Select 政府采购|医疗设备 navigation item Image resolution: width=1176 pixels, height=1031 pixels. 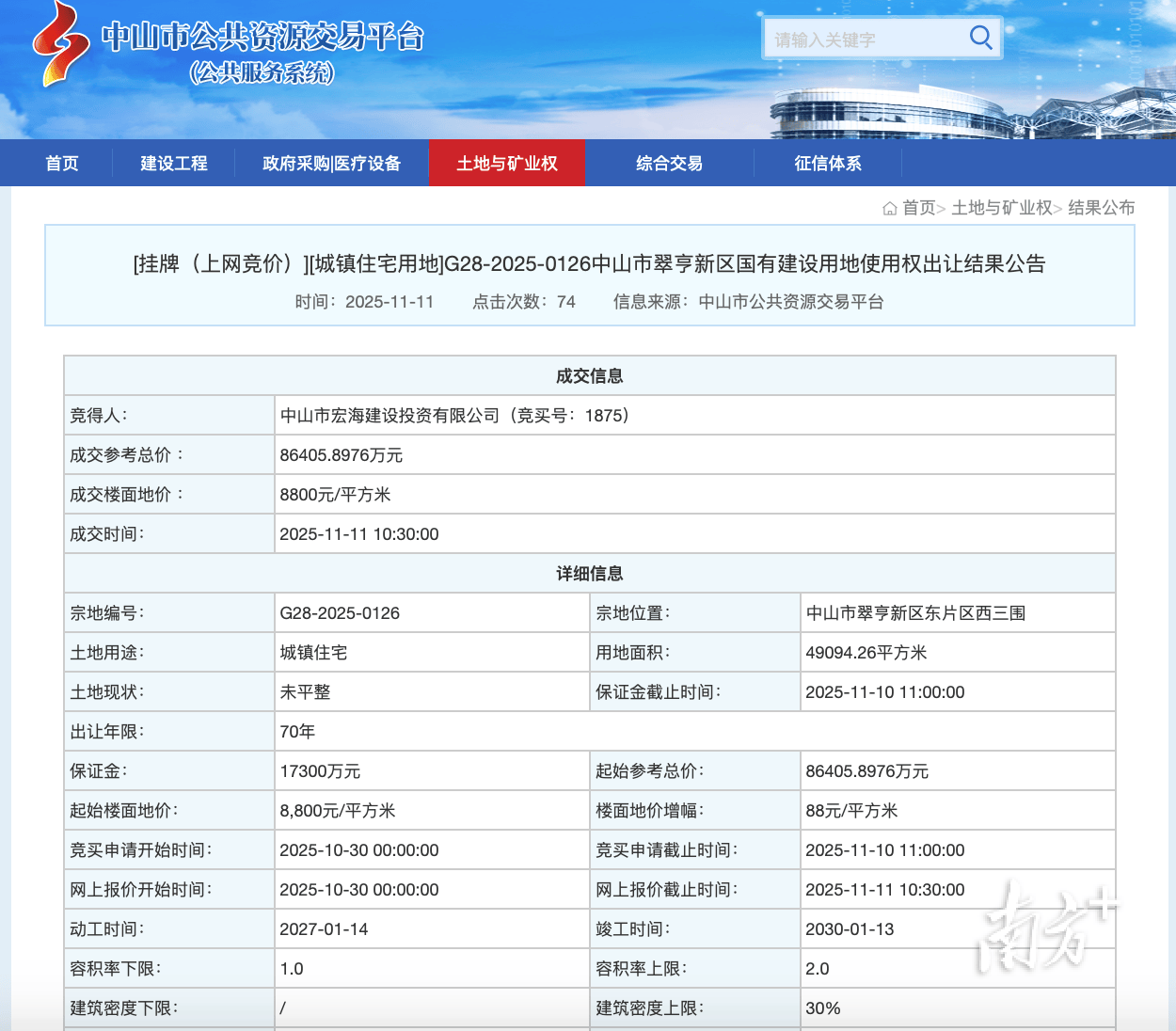(332, 164)
